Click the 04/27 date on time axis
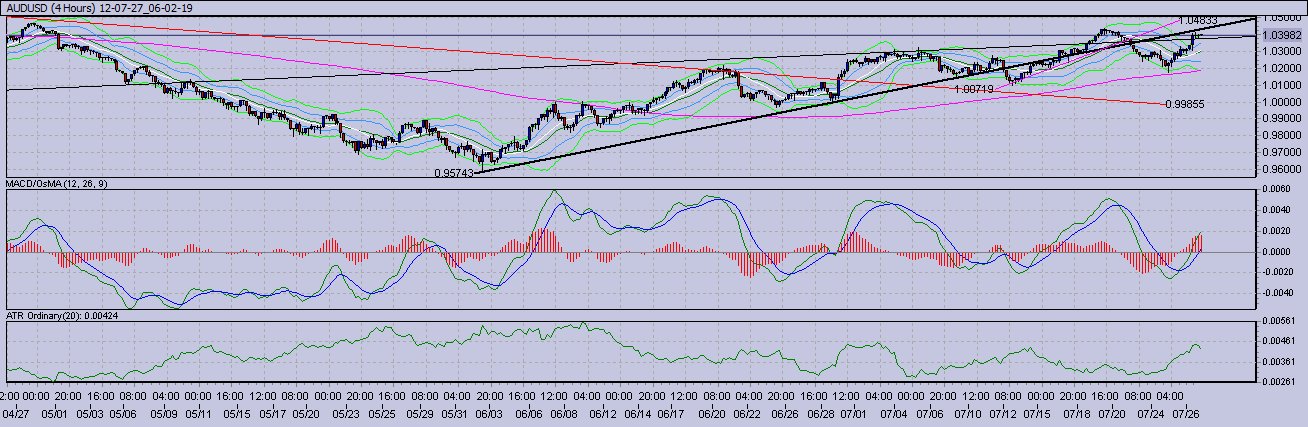The height and width of the screenshot is (427, 1308). point(17,412)
